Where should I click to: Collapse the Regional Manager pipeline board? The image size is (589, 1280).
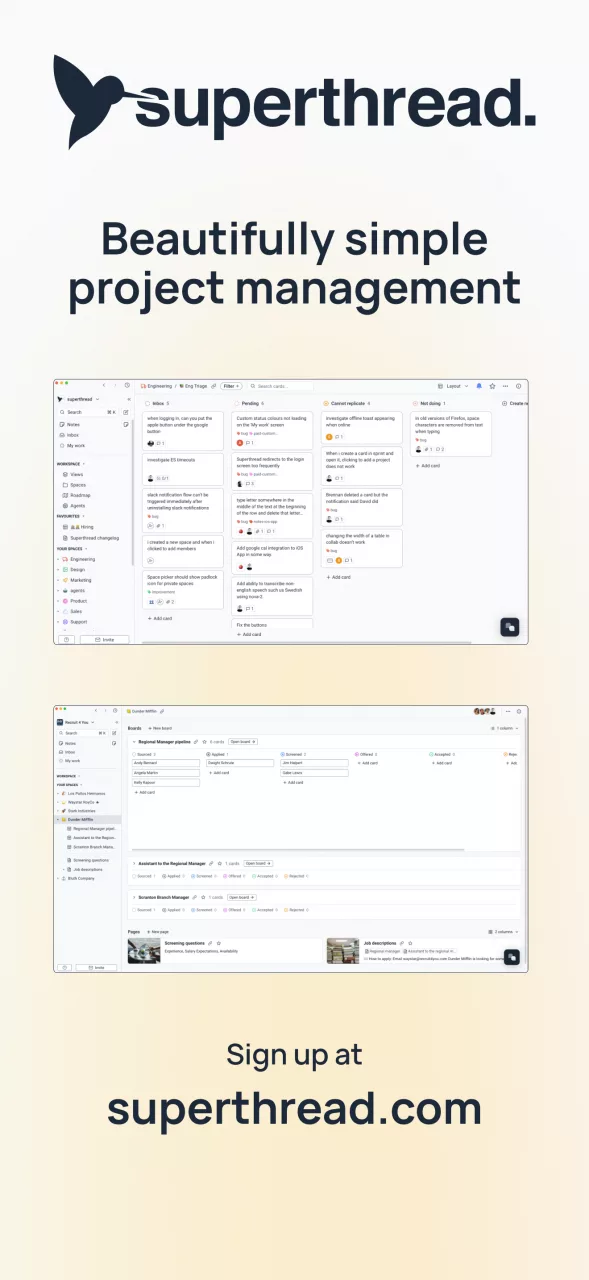pyautogui.click(x=134, y=742)
